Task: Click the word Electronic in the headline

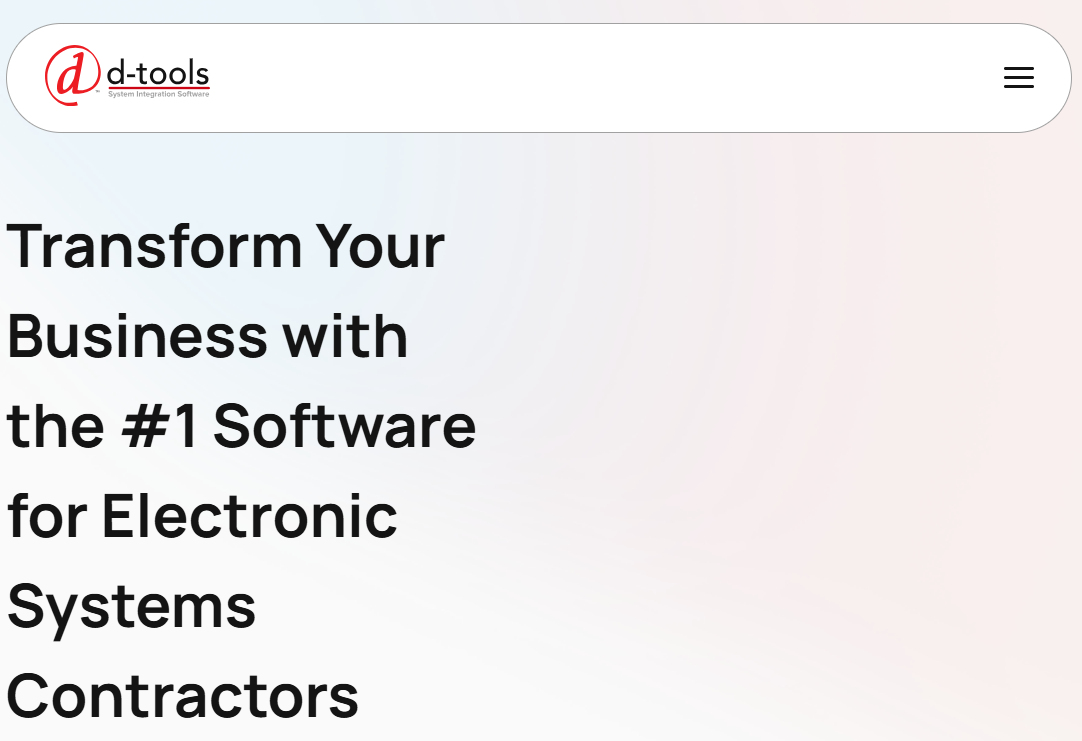Action: click(x=250, y=516)
